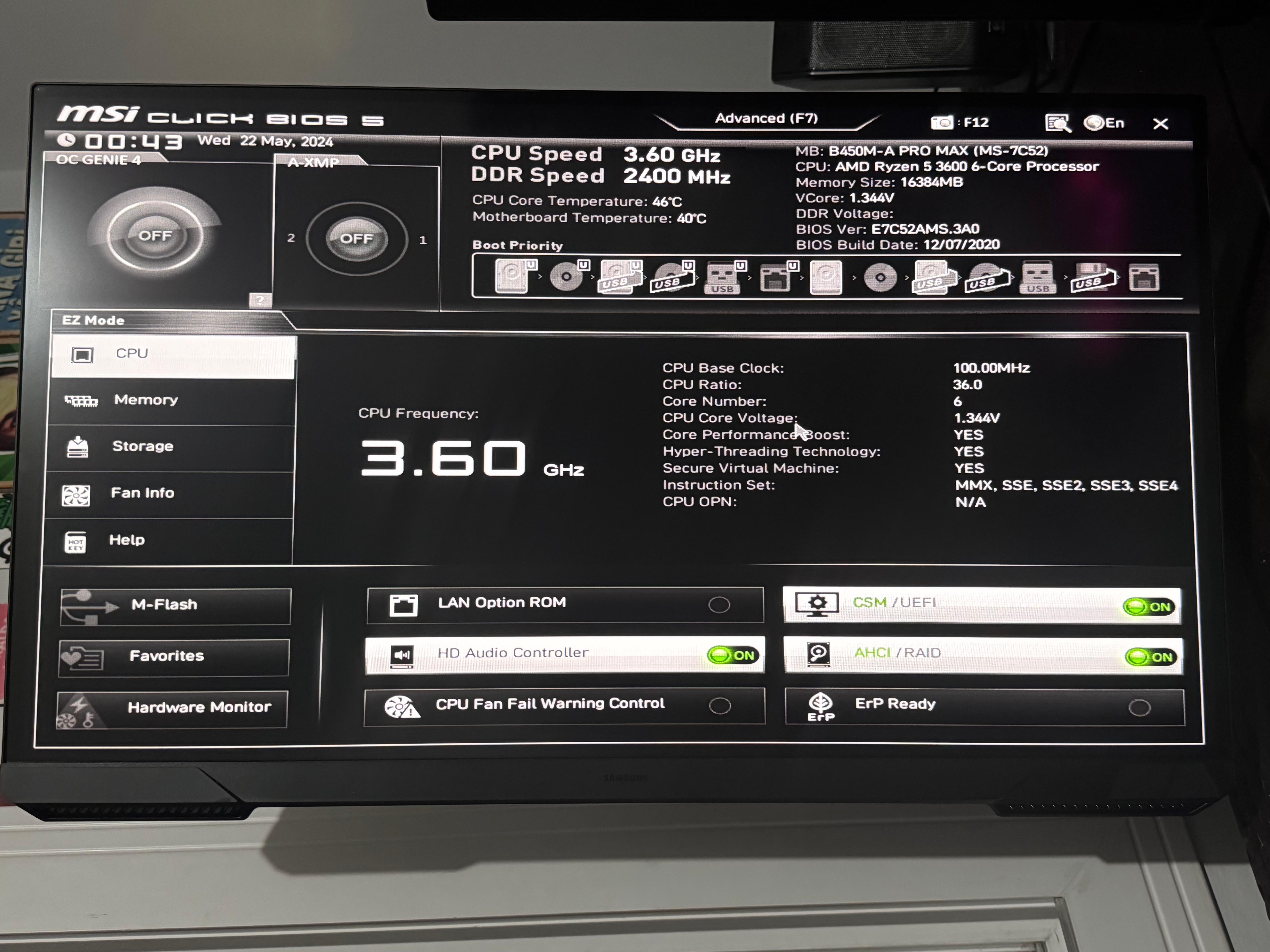Click the CPU Ratio value 36.0

coord(967,385)
